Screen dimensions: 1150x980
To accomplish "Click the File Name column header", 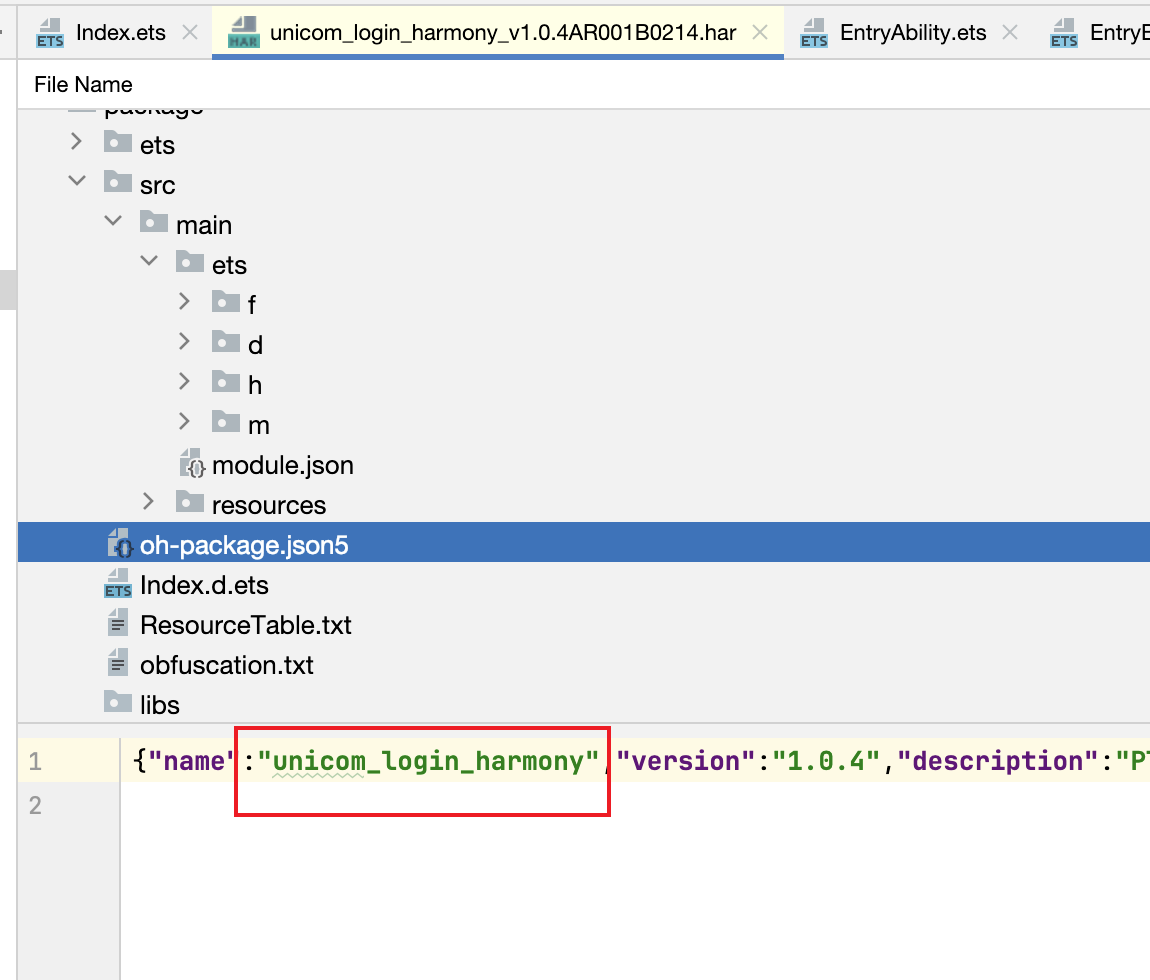I will [x=84, y=84].
